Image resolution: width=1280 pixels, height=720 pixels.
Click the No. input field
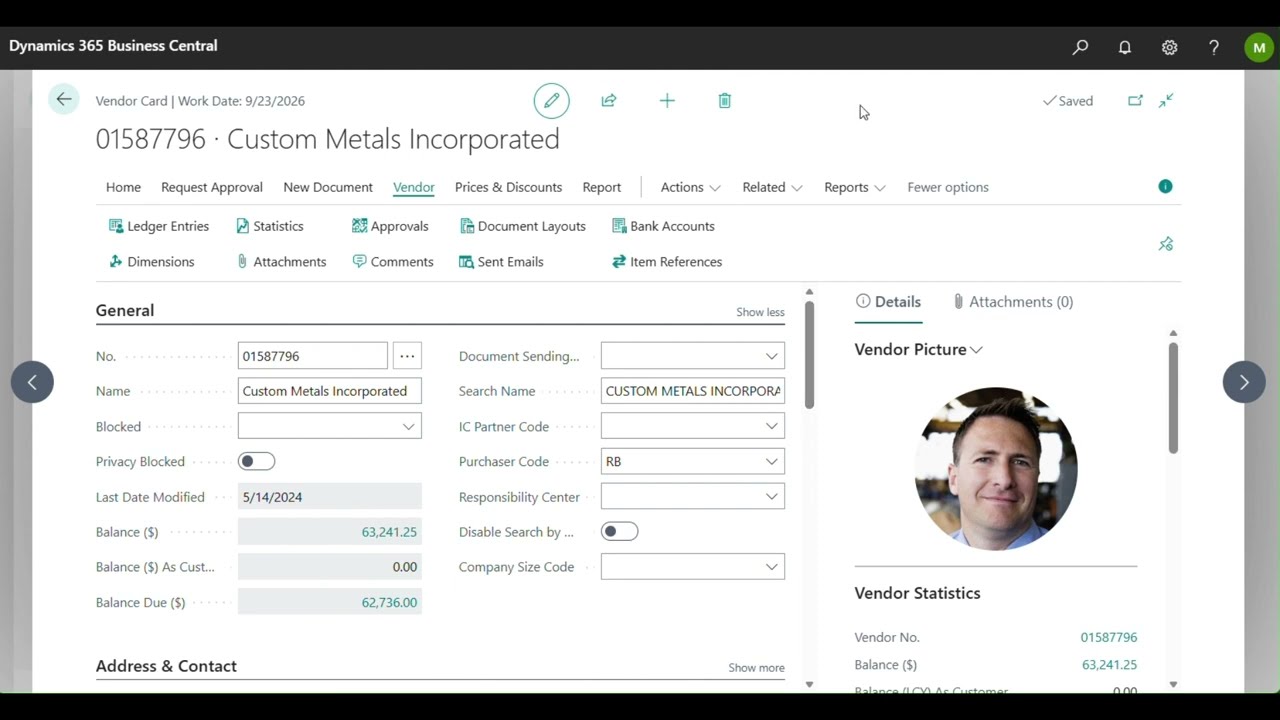point(313,356)
